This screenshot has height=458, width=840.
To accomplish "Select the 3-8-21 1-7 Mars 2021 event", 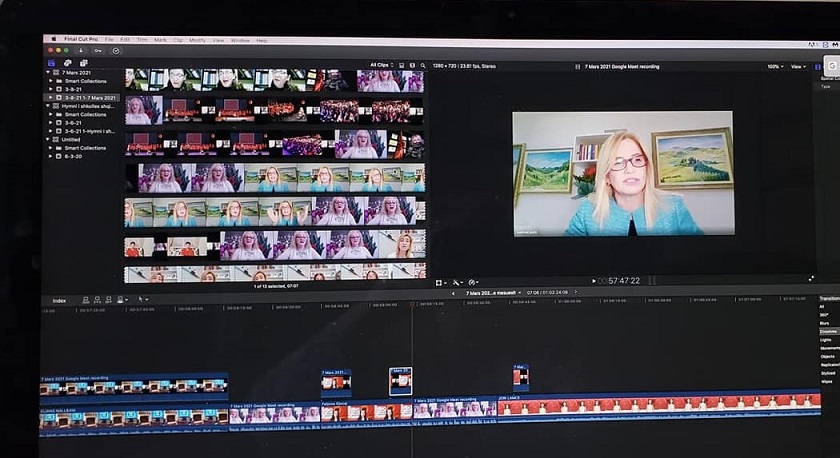I will pos(82,98).
